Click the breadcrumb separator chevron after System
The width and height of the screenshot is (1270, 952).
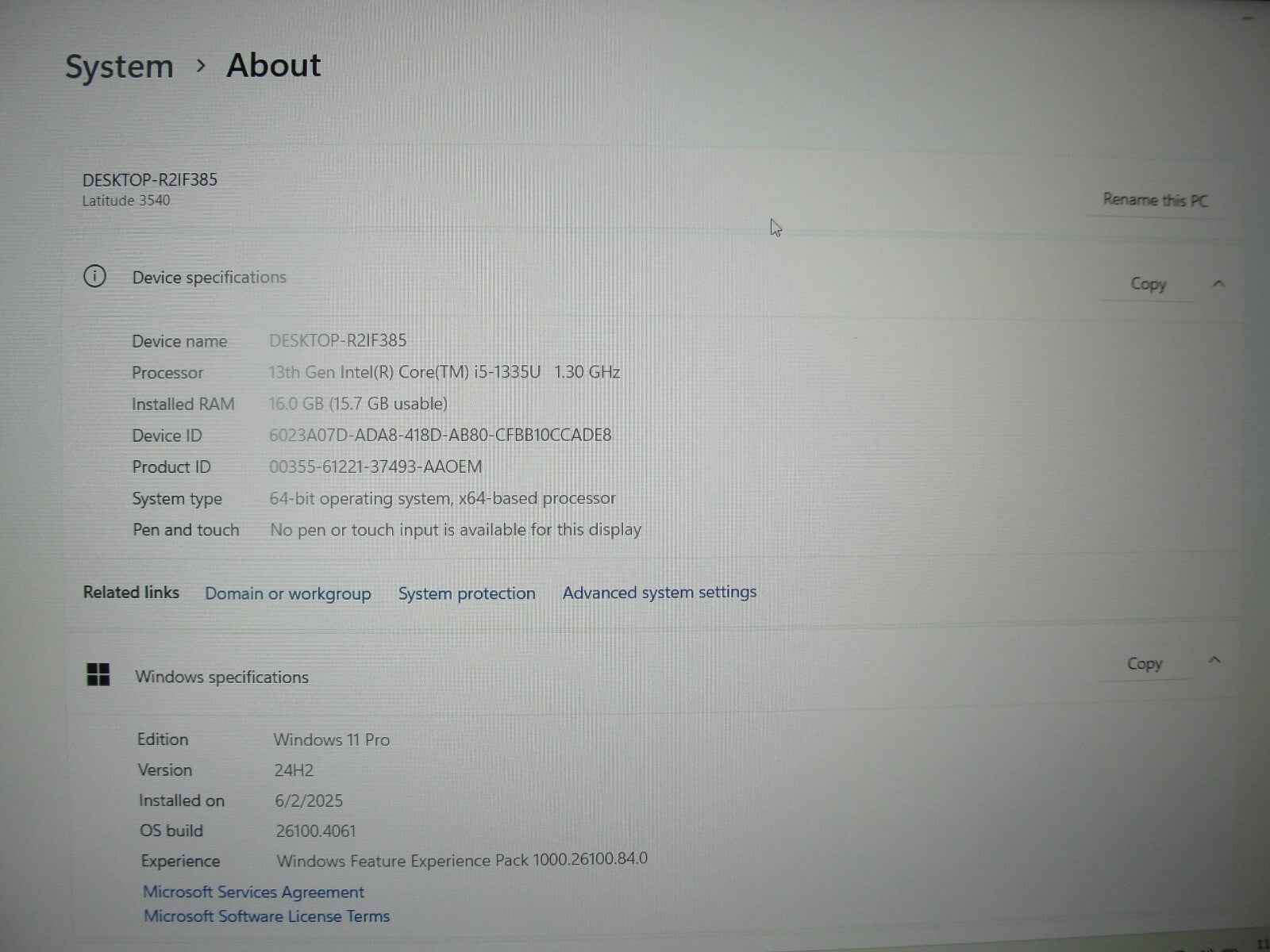pyautogui.click(x=201, y=67)
